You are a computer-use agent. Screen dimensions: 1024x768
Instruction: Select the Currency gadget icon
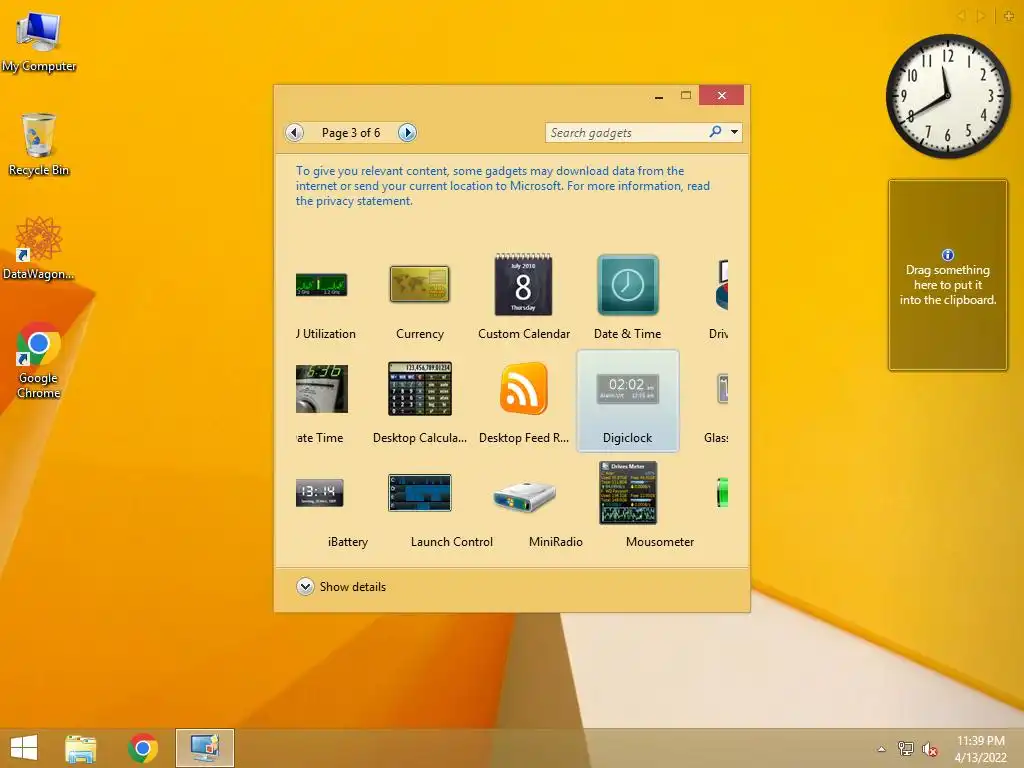(419, 284)
